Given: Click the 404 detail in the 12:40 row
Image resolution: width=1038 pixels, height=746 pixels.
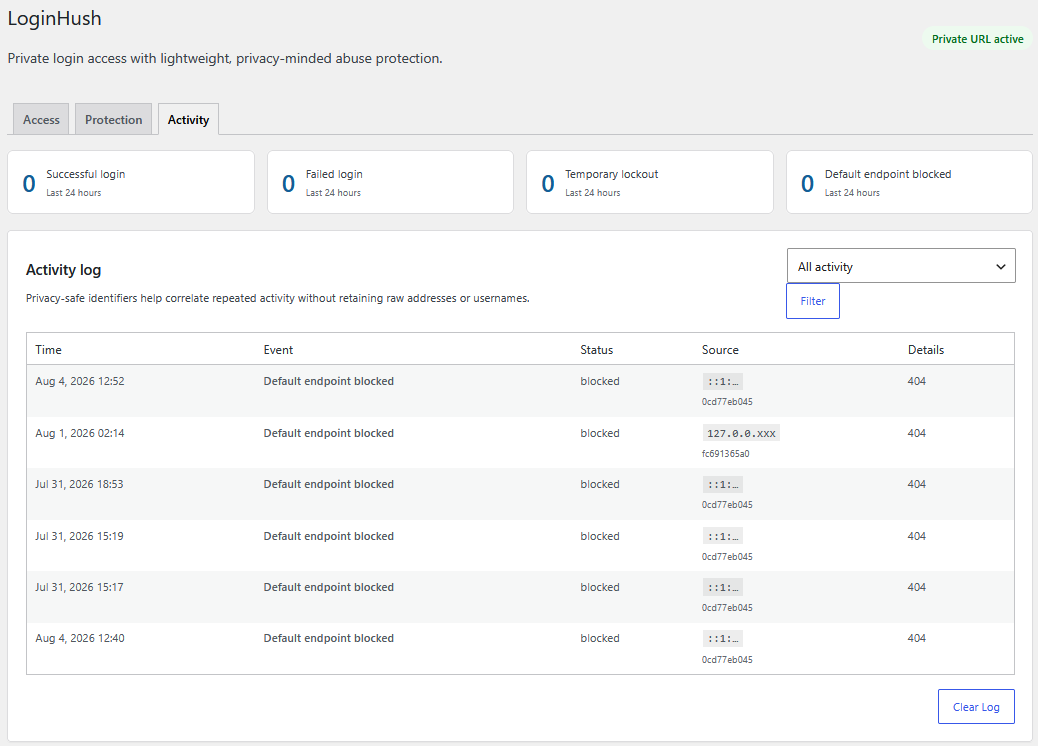Looking at the screenshot, I should pyautogui.click(x=916, y=638).
